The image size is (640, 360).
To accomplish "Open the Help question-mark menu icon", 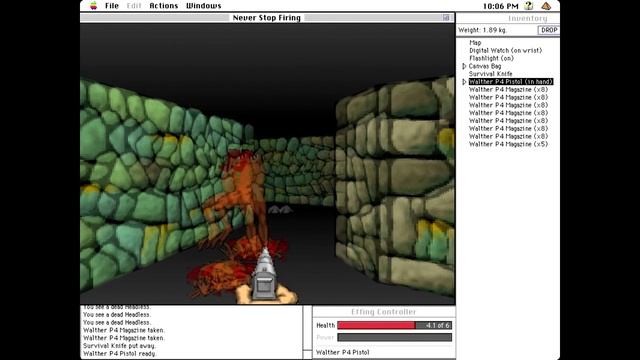I will [529, 6].
